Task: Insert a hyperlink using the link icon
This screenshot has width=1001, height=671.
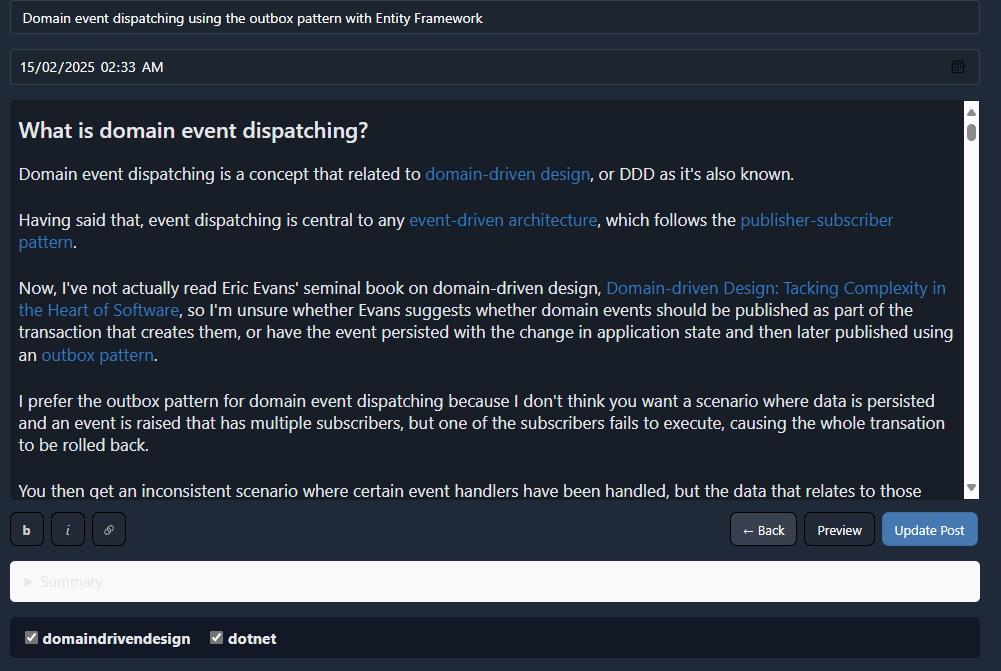Action: [x=109, y=529]
